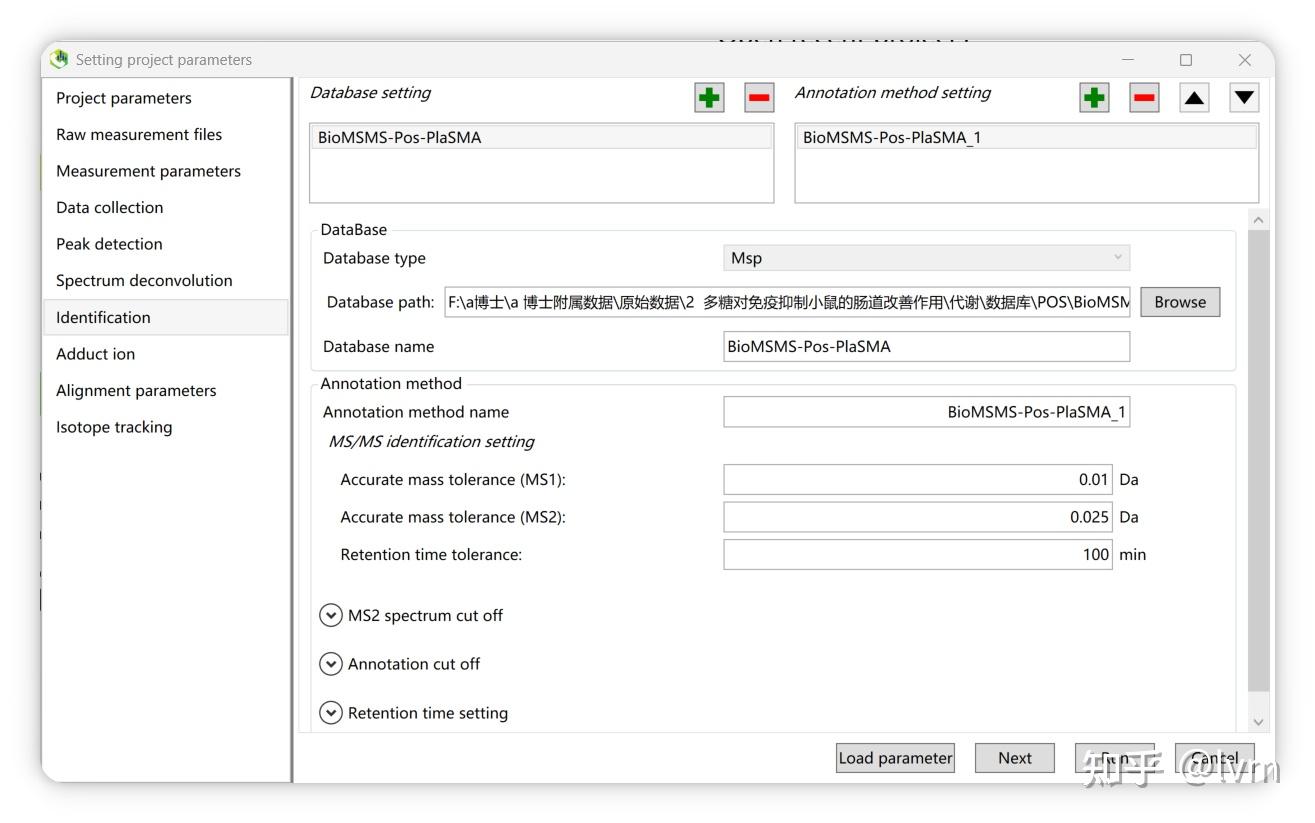This screenshot has width=1315, height=823.
Task: Click Next to proceed
Action: (1014, 758)
